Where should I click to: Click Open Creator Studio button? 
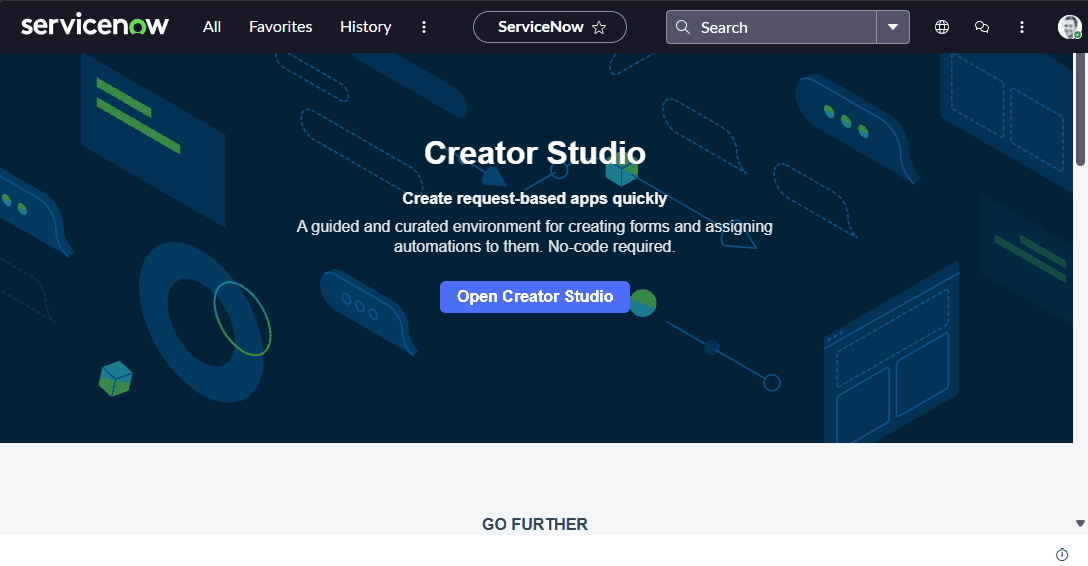pos(535,297)
